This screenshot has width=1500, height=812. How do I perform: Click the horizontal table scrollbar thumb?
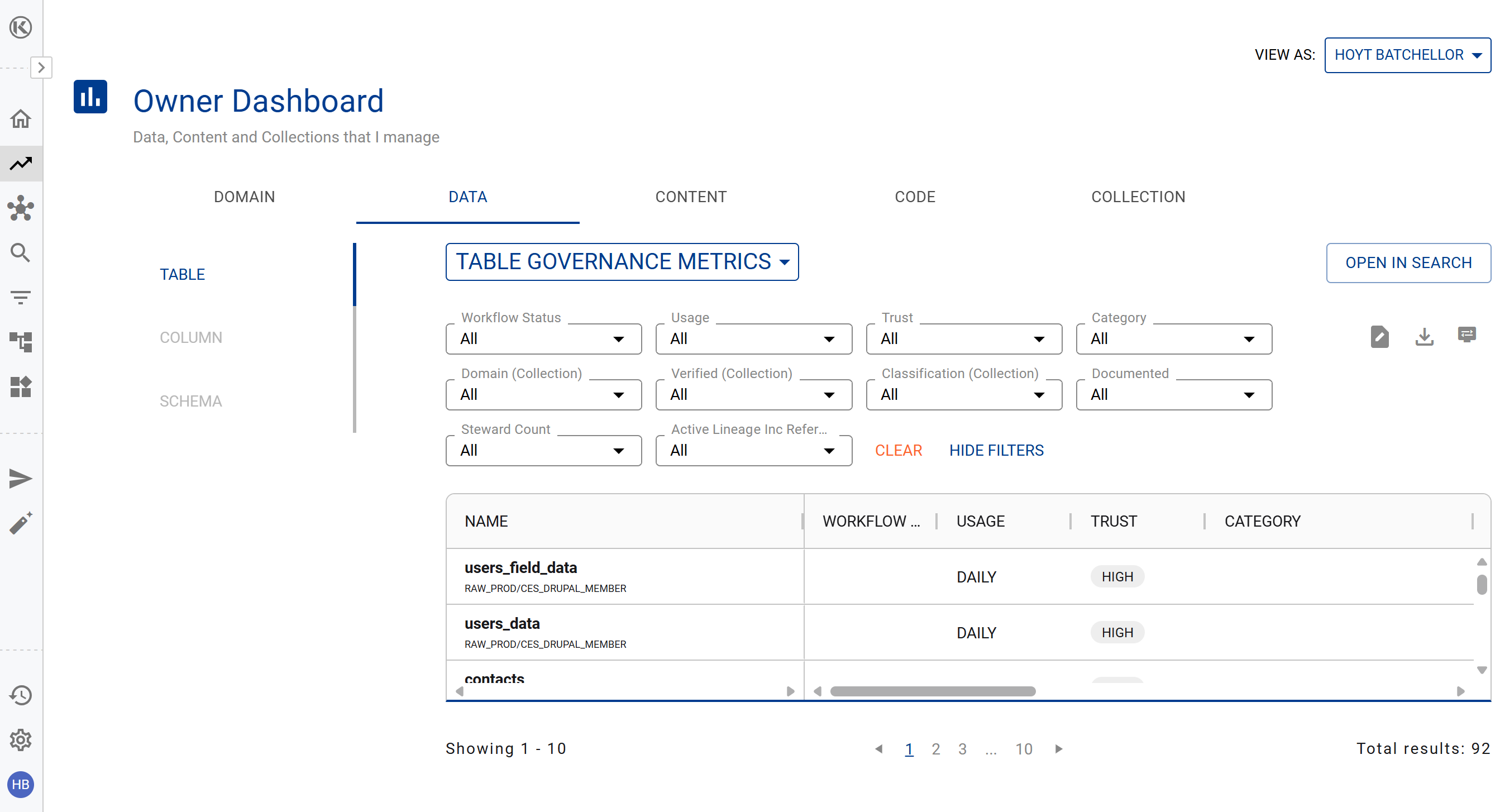932,691
